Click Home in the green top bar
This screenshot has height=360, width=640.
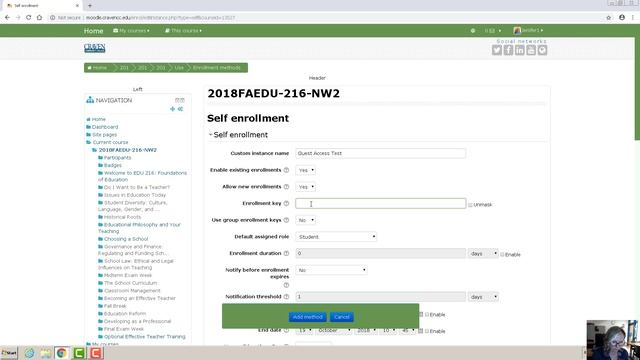tap(93, 31)
